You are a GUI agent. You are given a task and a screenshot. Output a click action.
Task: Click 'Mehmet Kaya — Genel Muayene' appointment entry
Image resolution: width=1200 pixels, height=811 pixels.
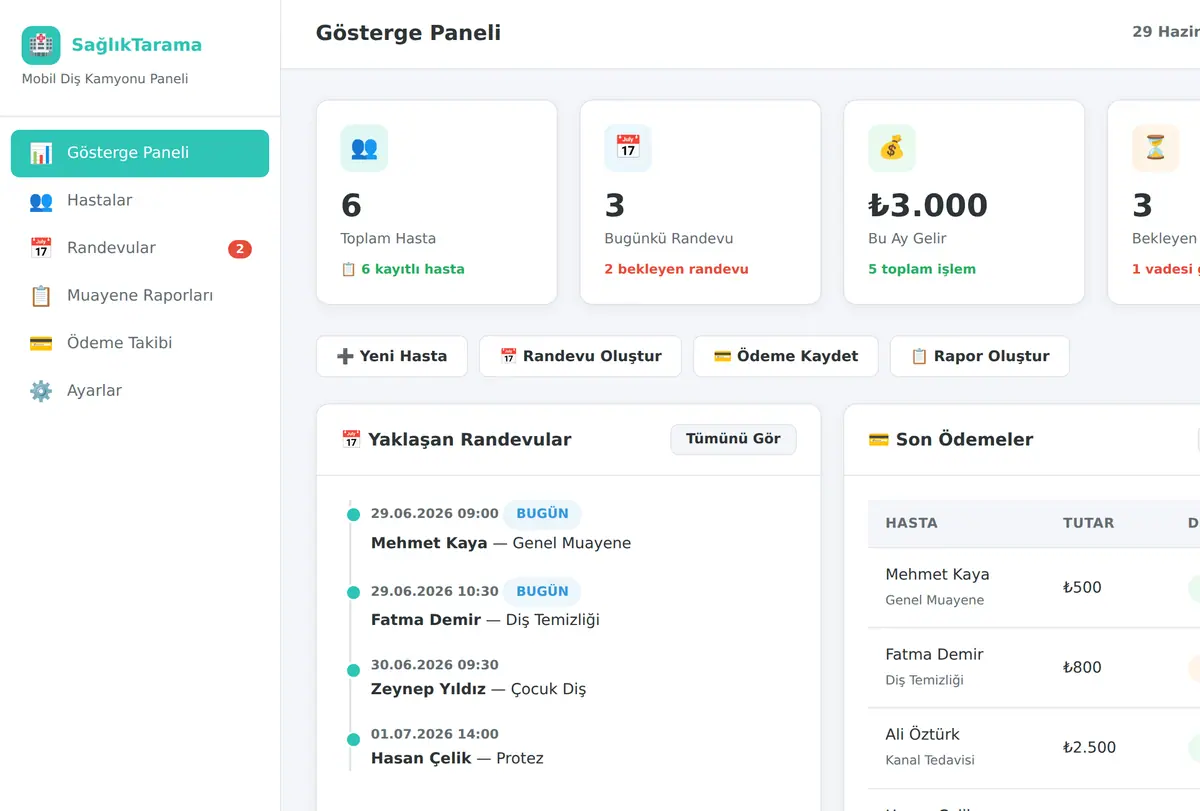[501, 543]
